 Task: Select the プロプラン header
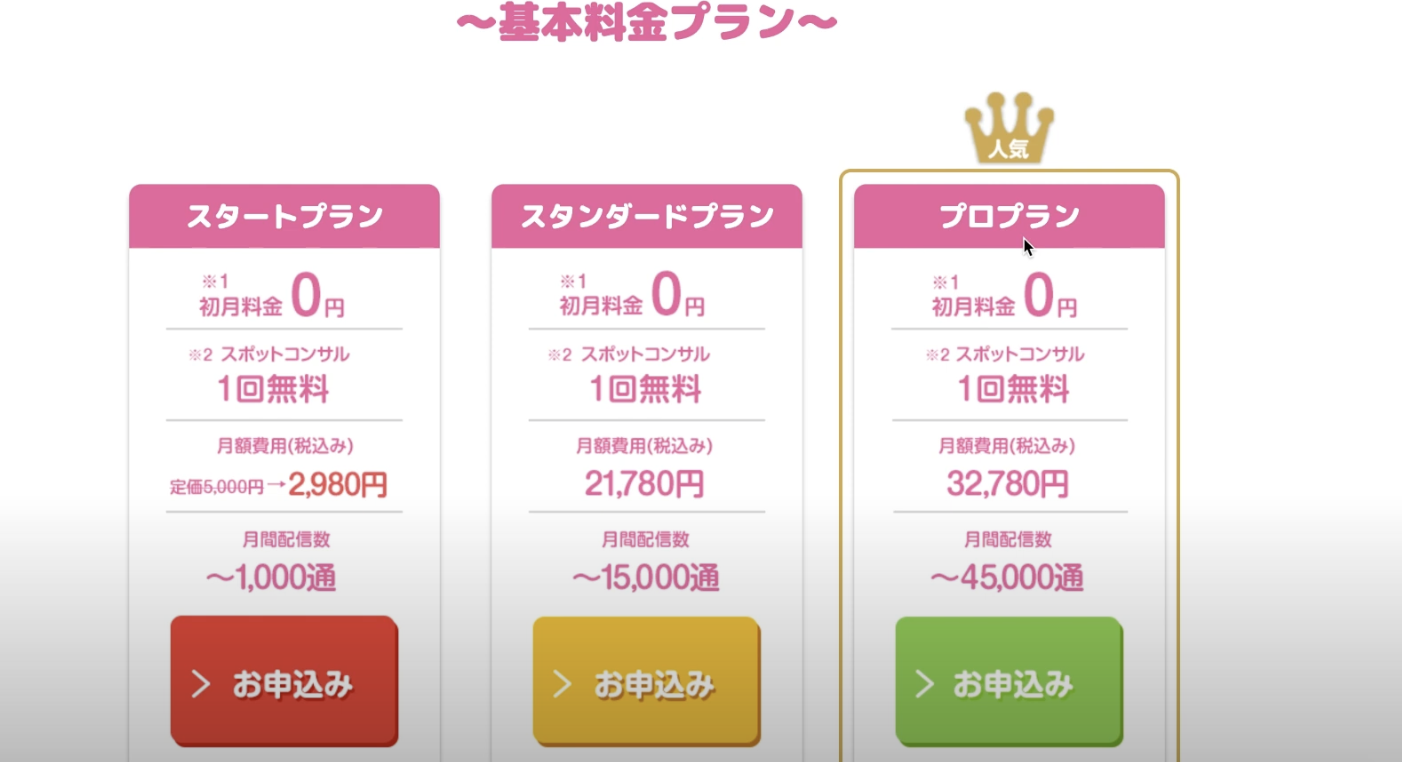click(x=1009, y=216)
